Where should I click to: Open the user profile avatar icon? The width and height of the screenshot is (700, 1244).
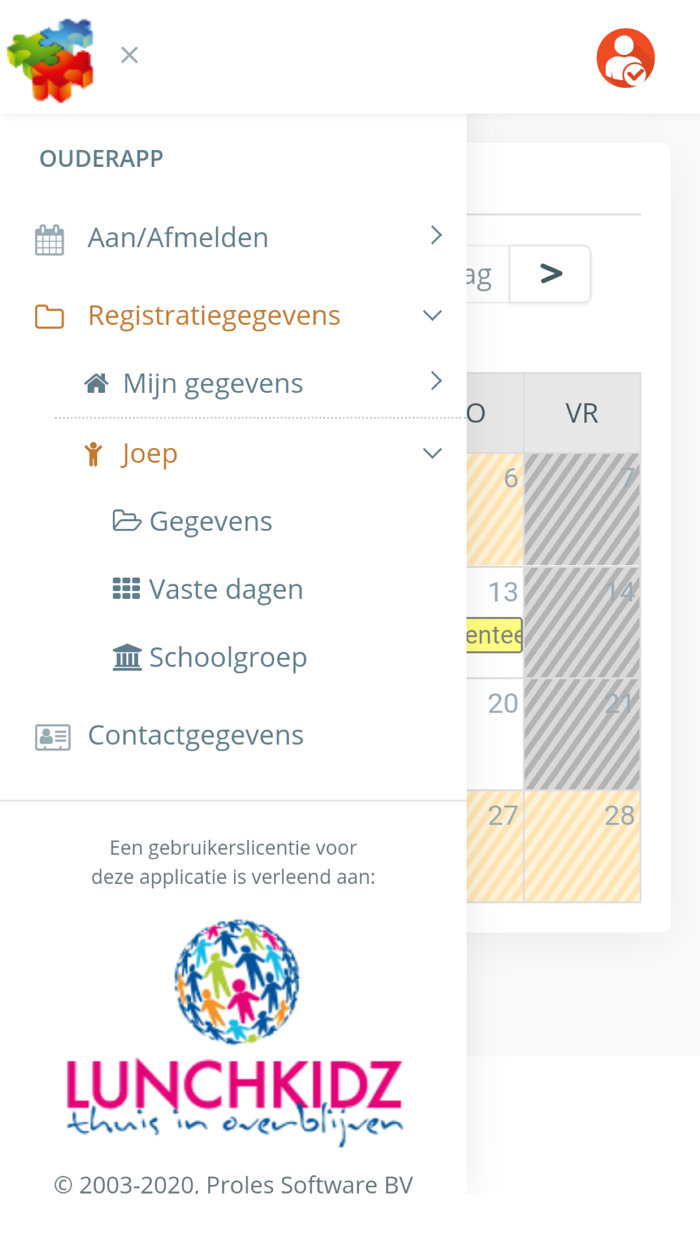pos(625,58)
